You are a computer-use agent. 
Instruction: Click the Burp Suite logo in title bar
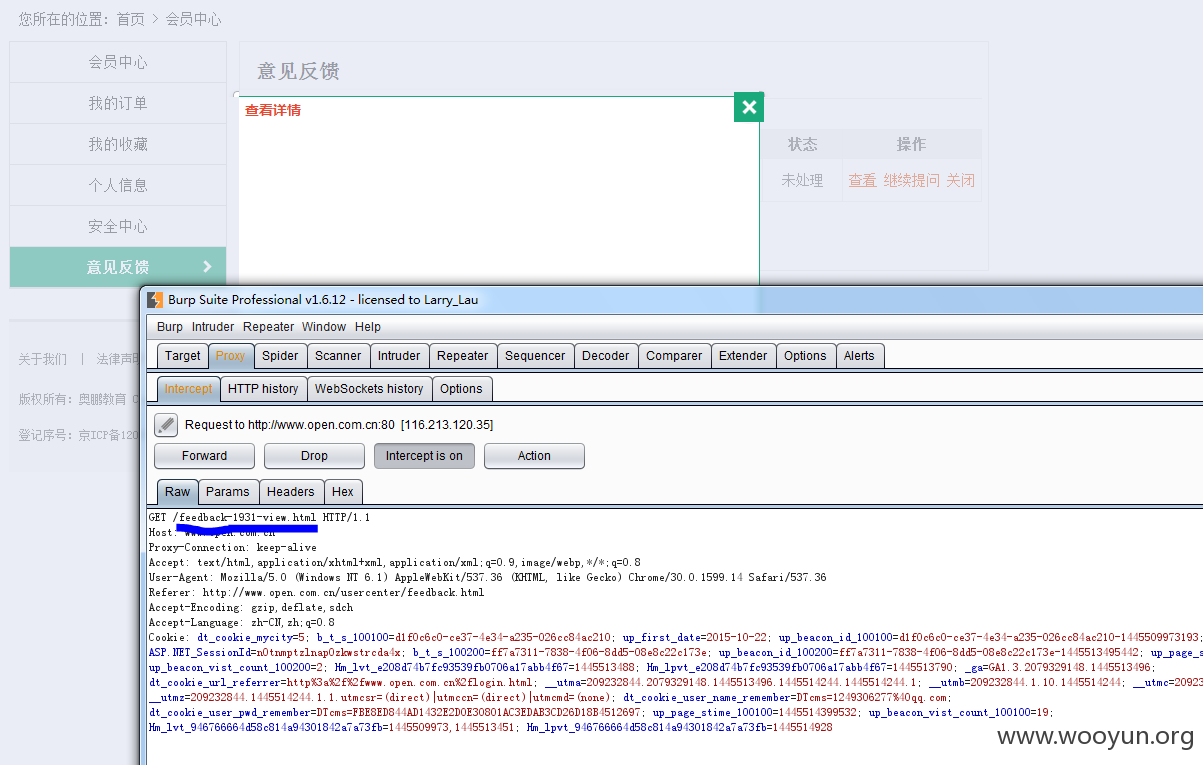(155, 300)
